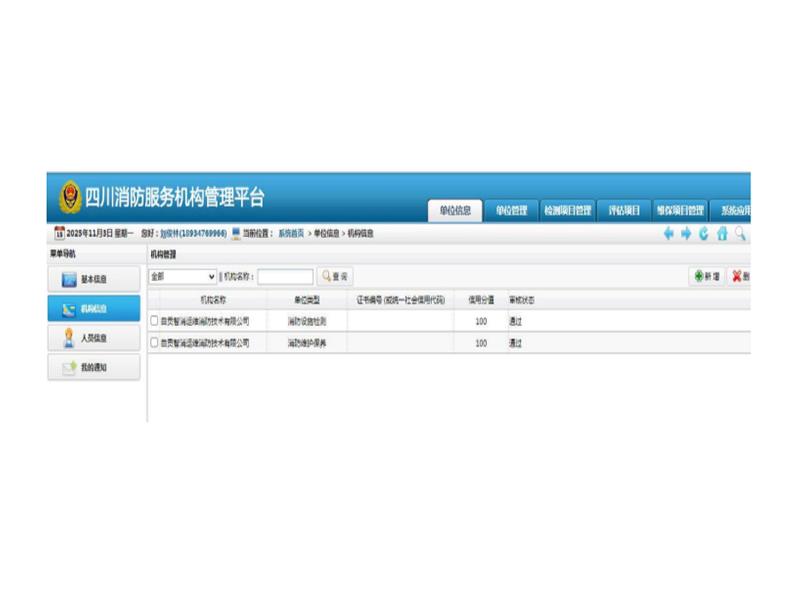This screenshot has width=800, height=599.
Task: Follow the 系统首页 breadcrumb link
Action: point(291,234)
